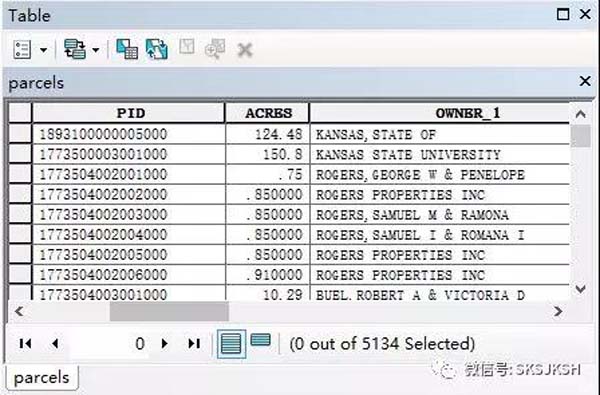The image size is (600, 395).
Task: Go to the next record
Action: point(165,344)
